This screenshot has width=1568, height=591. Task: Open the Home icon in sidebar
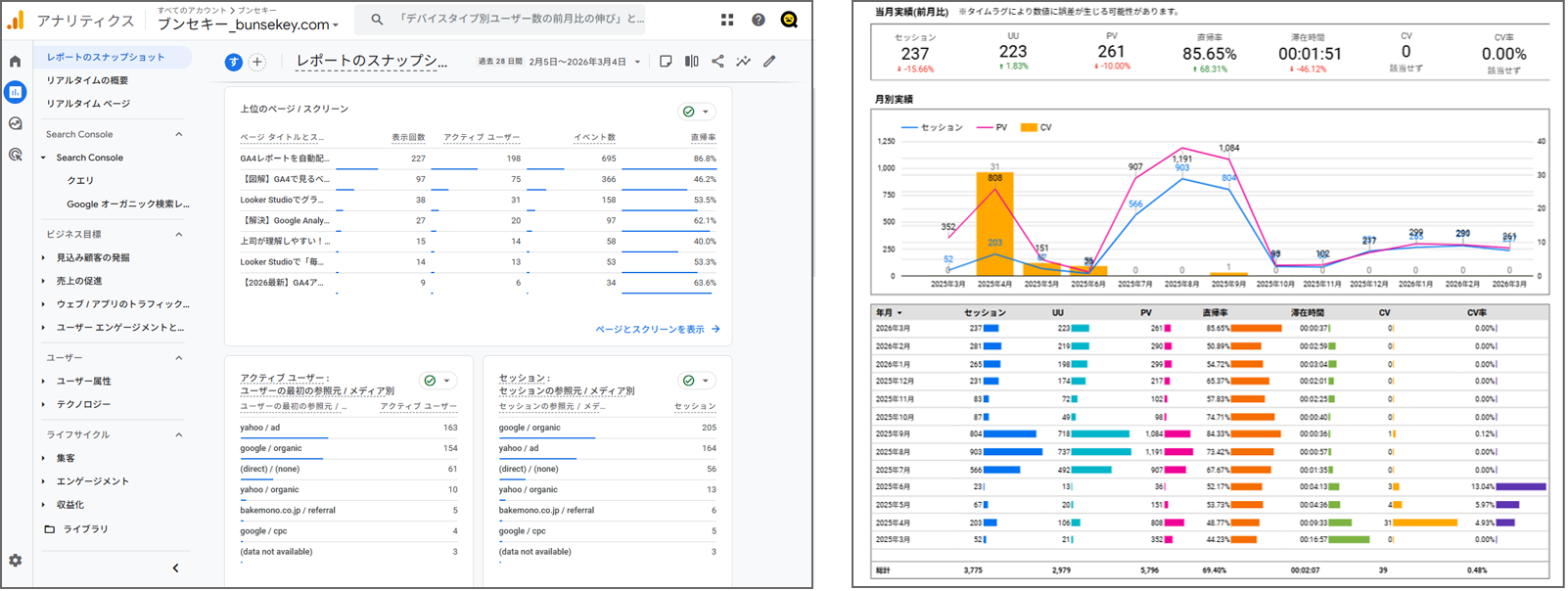pyautogui.click(x=16, y=62)
